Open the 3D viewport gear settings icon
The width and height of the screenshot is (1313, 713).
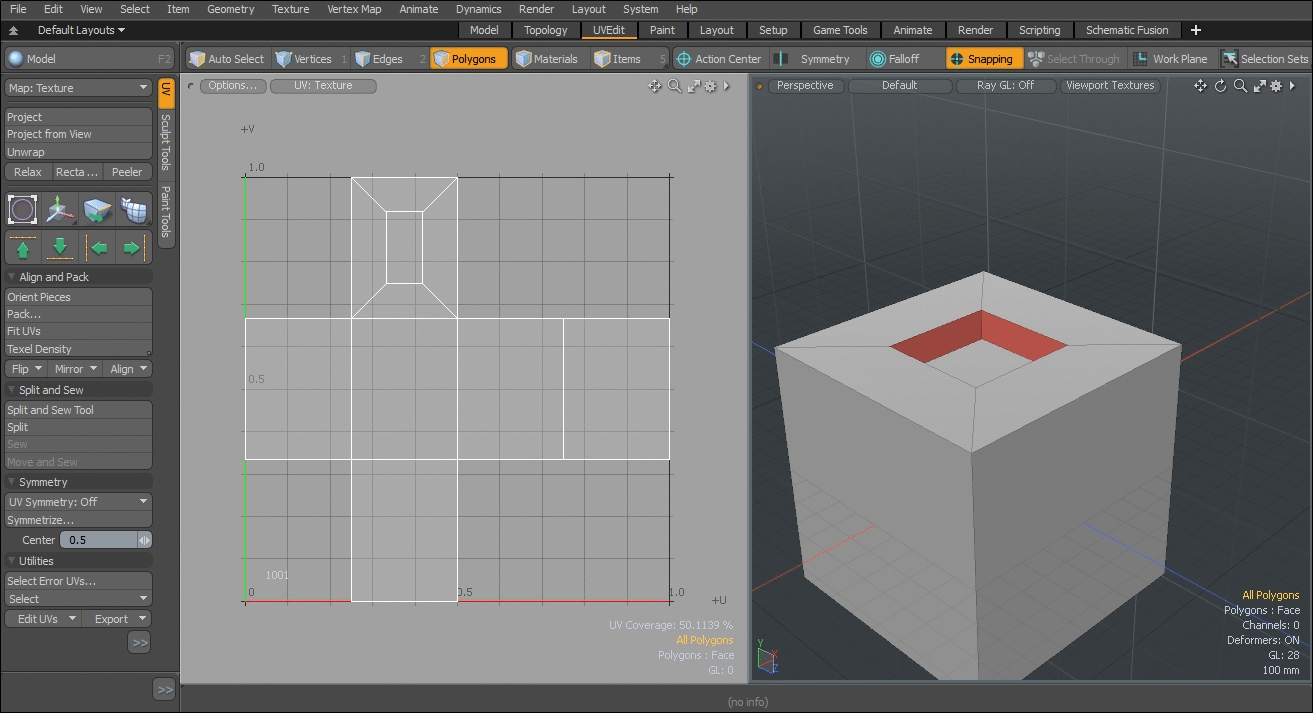pos(1275,86)
